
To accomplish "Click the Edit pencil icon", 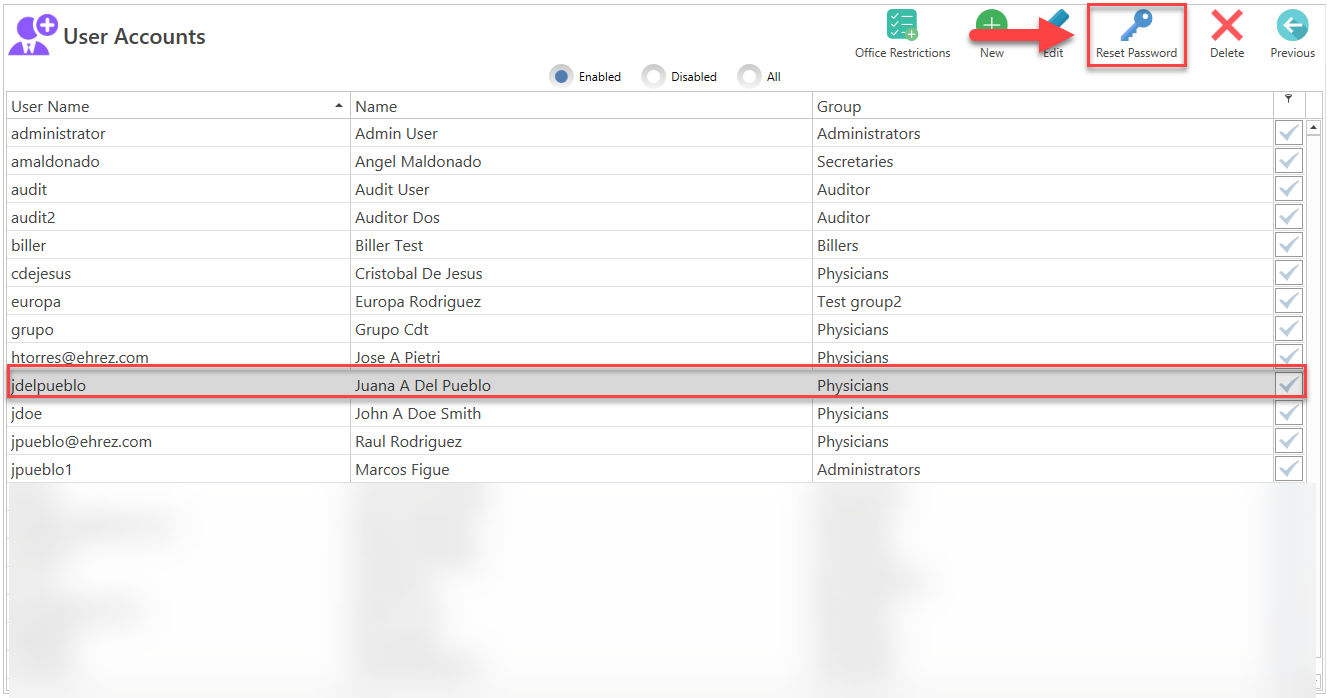I will click(1054, 25).
